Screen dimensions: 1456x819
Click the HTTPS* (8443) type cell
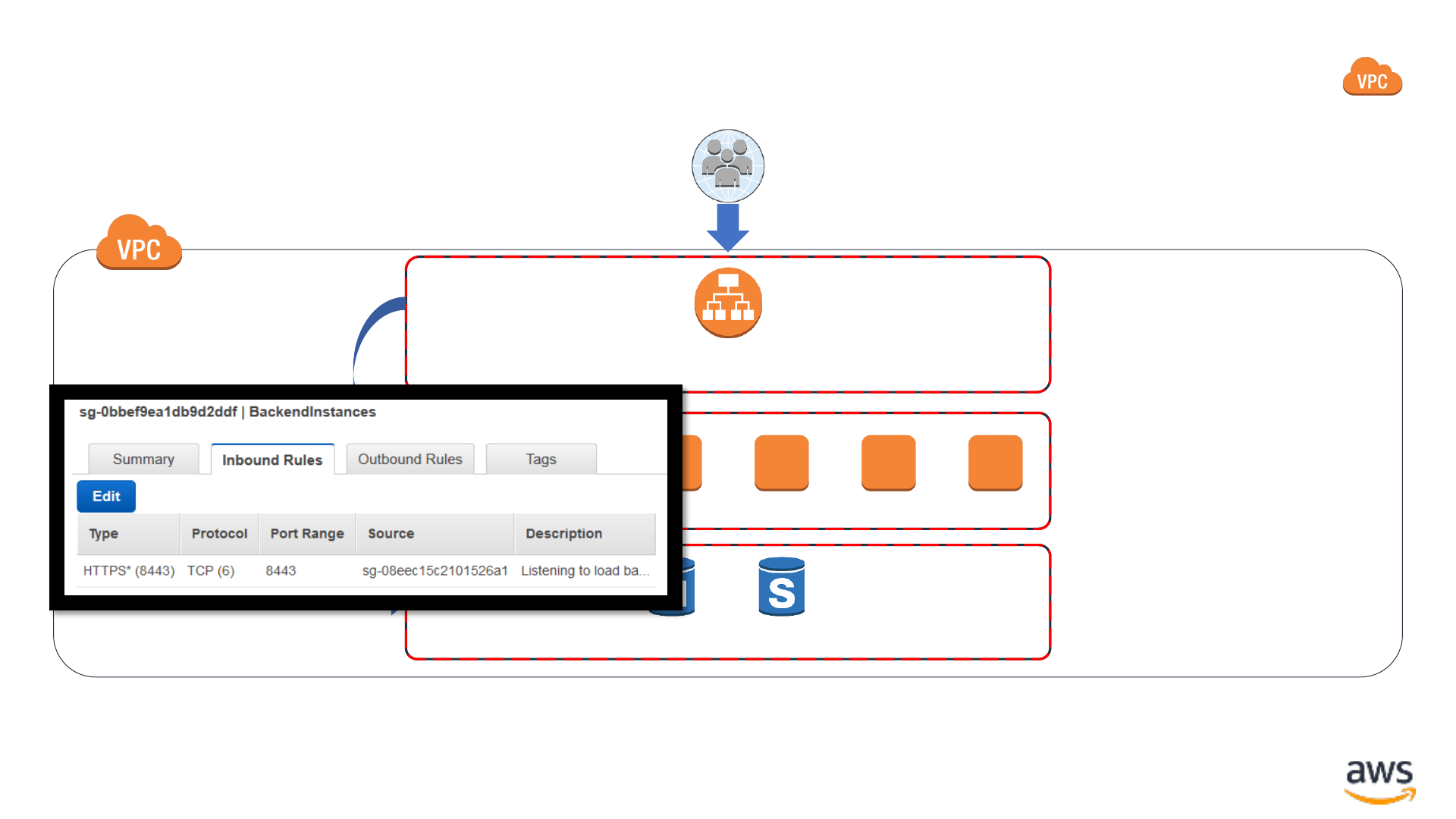[129, 570]
